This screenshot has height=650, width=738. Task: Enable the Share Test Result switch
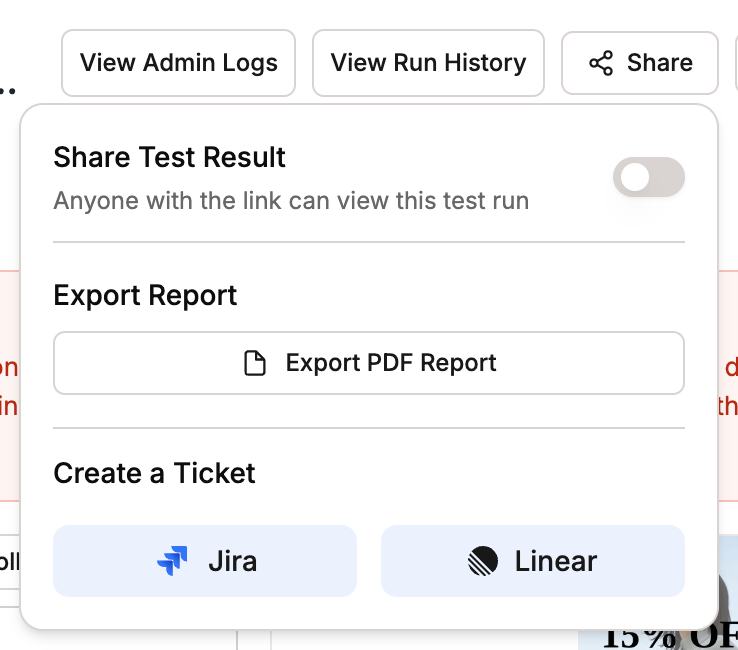649,177
